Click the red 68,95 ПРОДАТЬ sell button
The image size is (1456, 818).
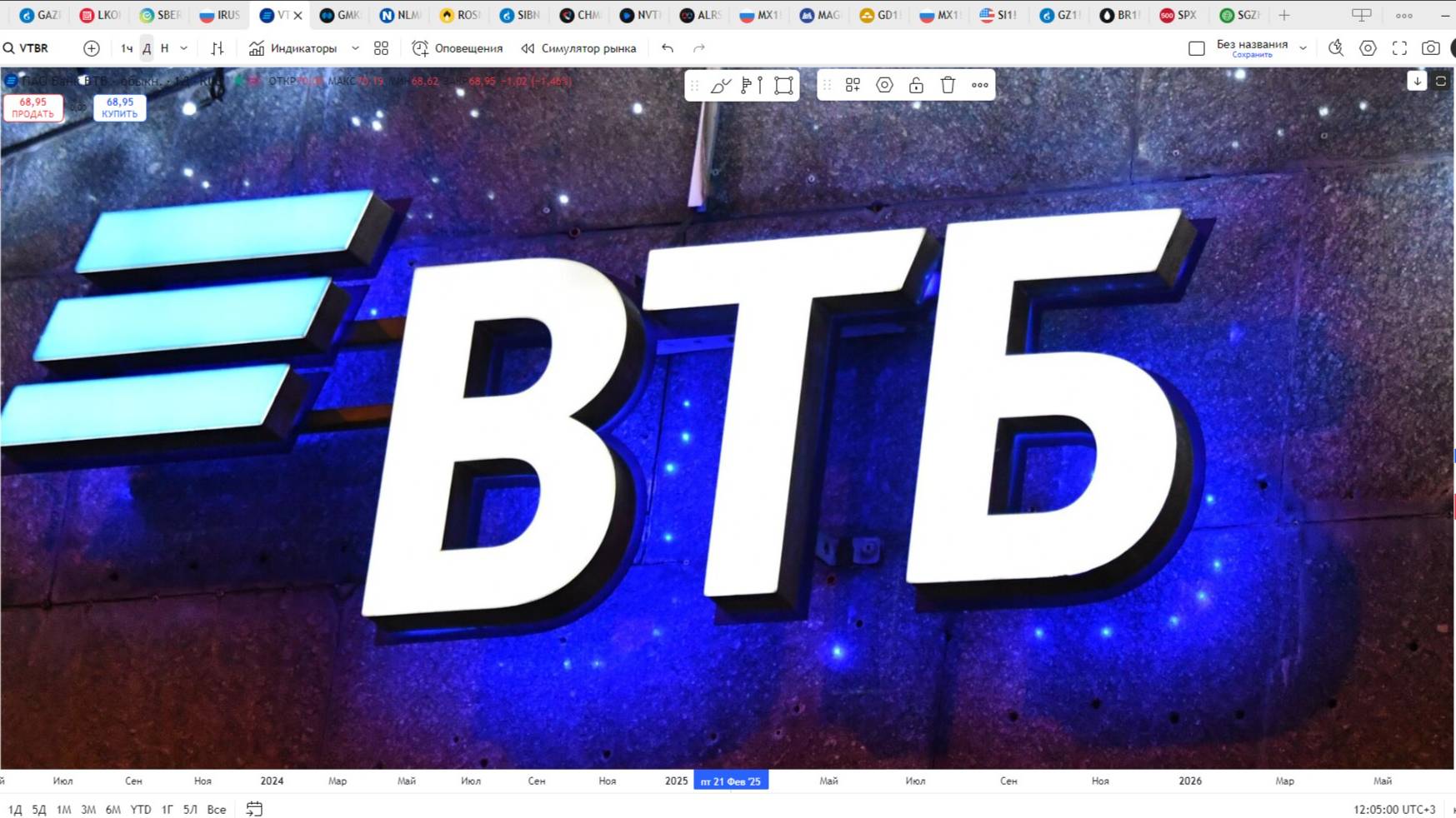pos(33,107)
